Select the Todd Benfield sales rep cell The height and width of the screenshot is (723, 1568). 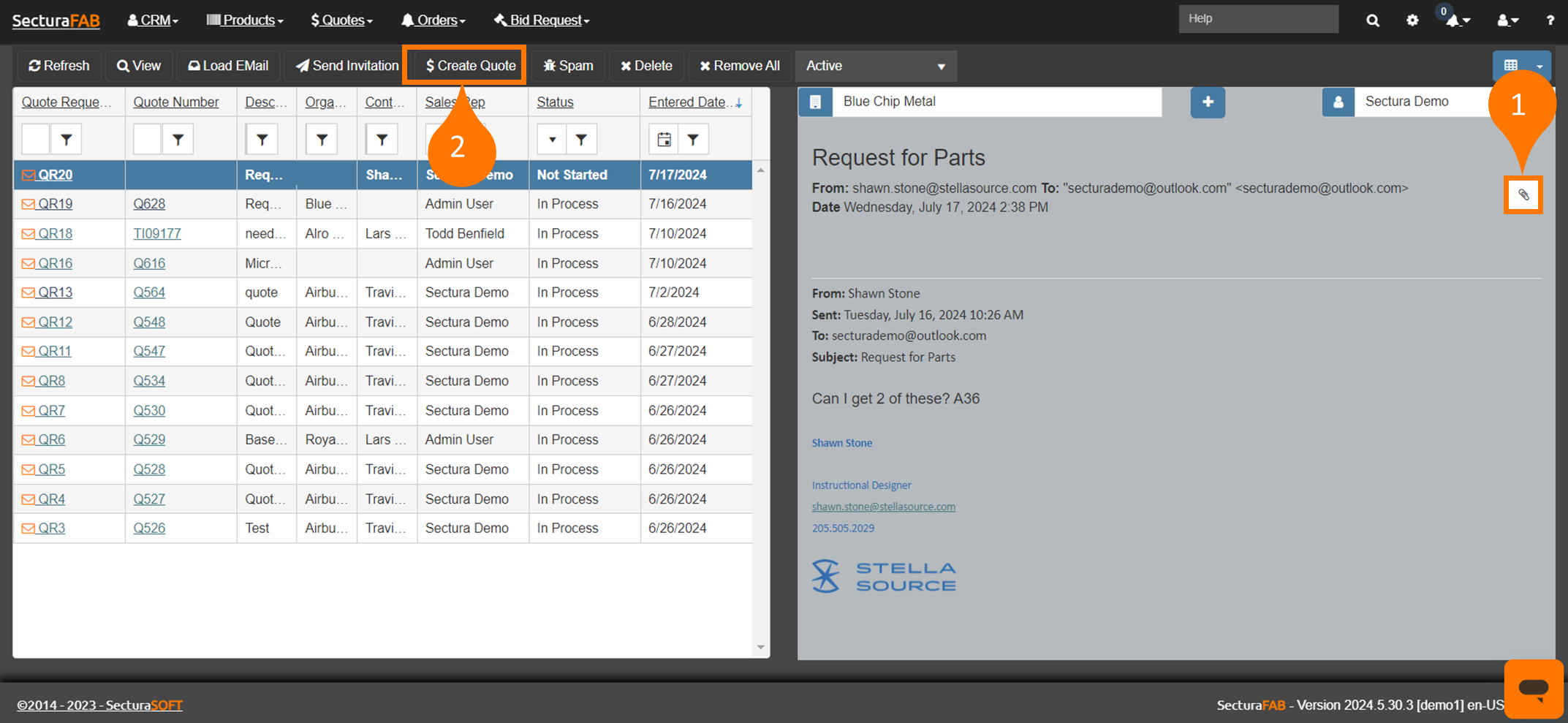(472, 234)
